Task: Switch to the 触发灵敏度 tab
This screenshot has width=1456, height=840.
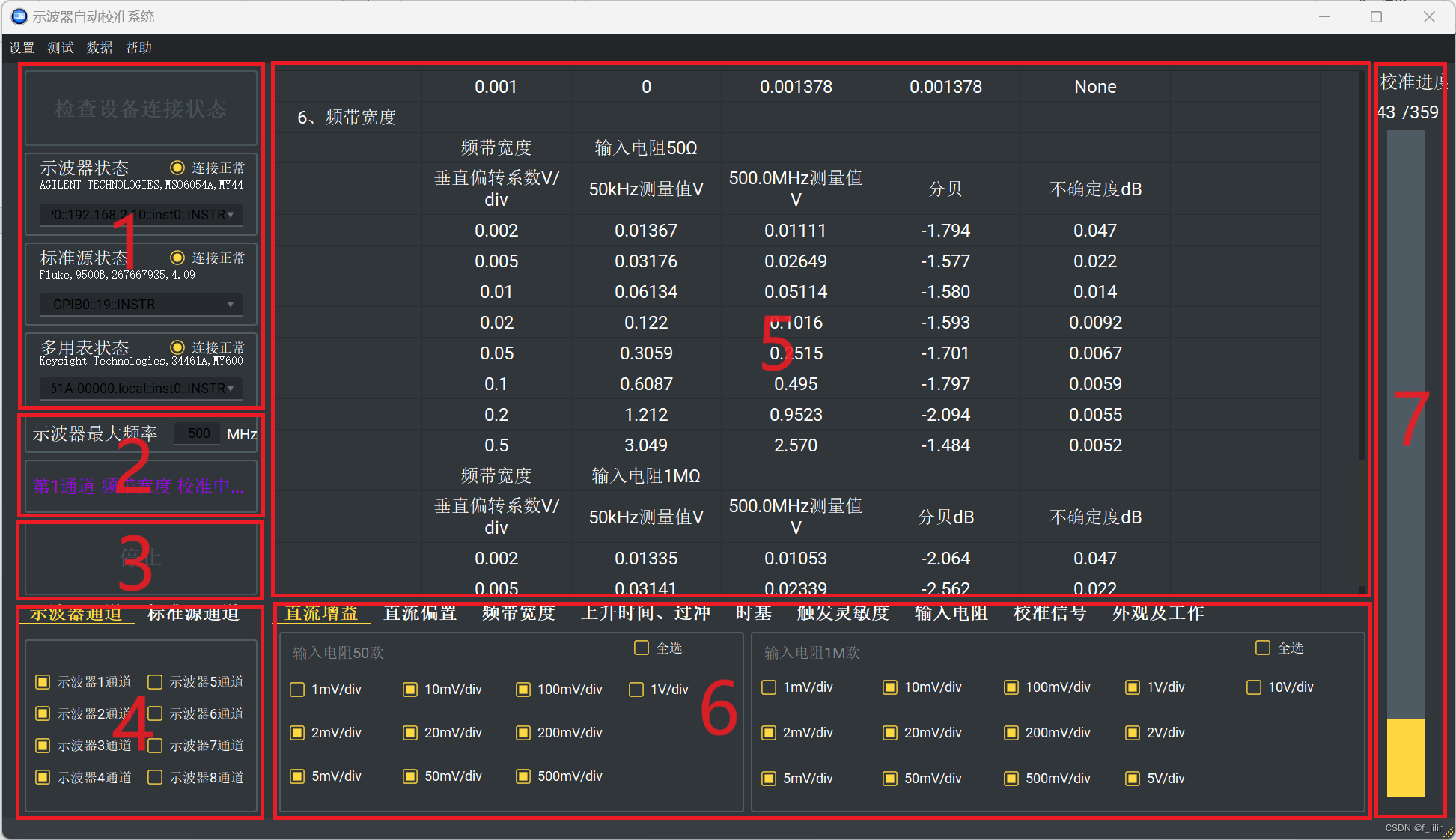Action: [x=842, y=613]
